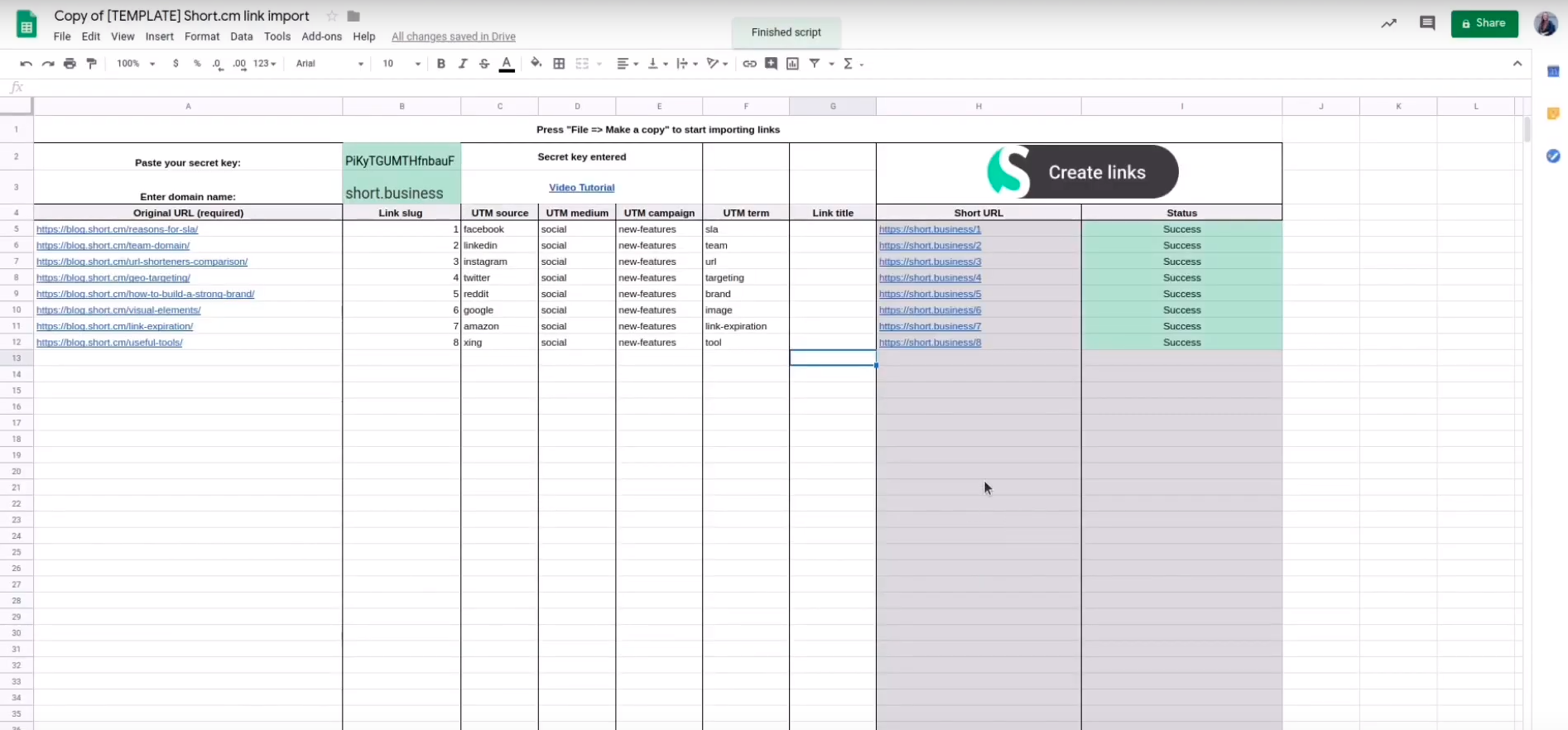1568x730 pixels.
Task: Star this spreadsheet document
Action: coord(332,16)
